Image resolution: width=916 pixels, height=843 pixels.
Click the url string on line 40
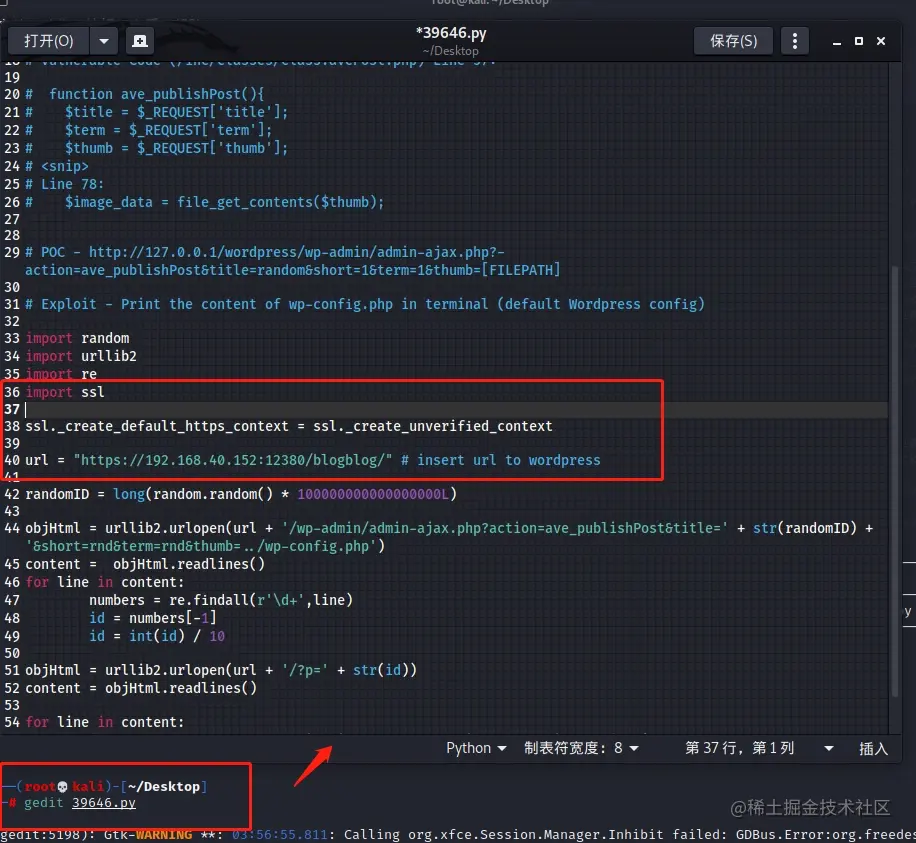tap(233, 460)
